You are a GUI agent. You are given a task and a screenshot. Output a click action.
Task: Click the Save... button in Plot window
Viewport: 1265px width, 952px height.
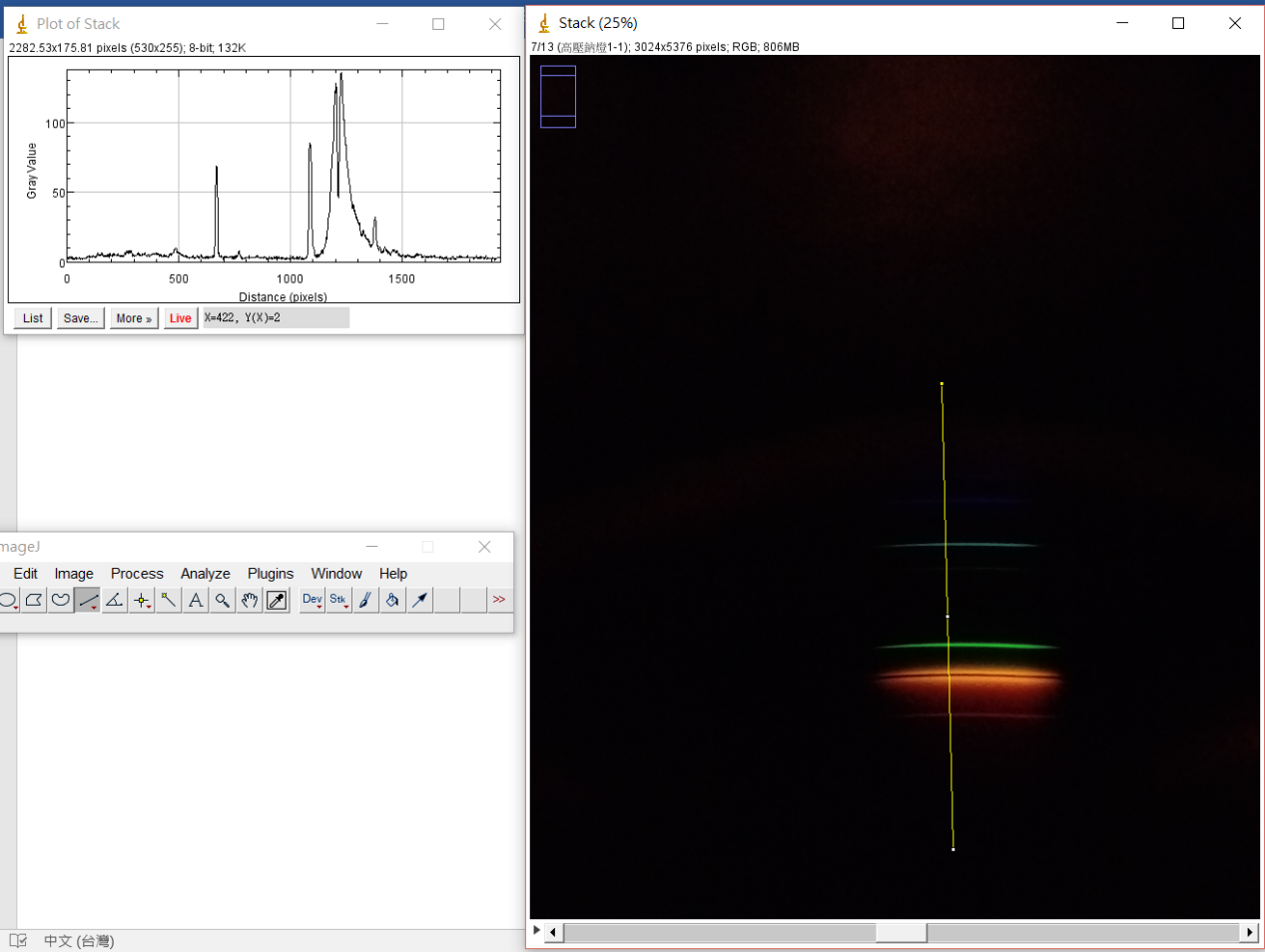[80, 318]
